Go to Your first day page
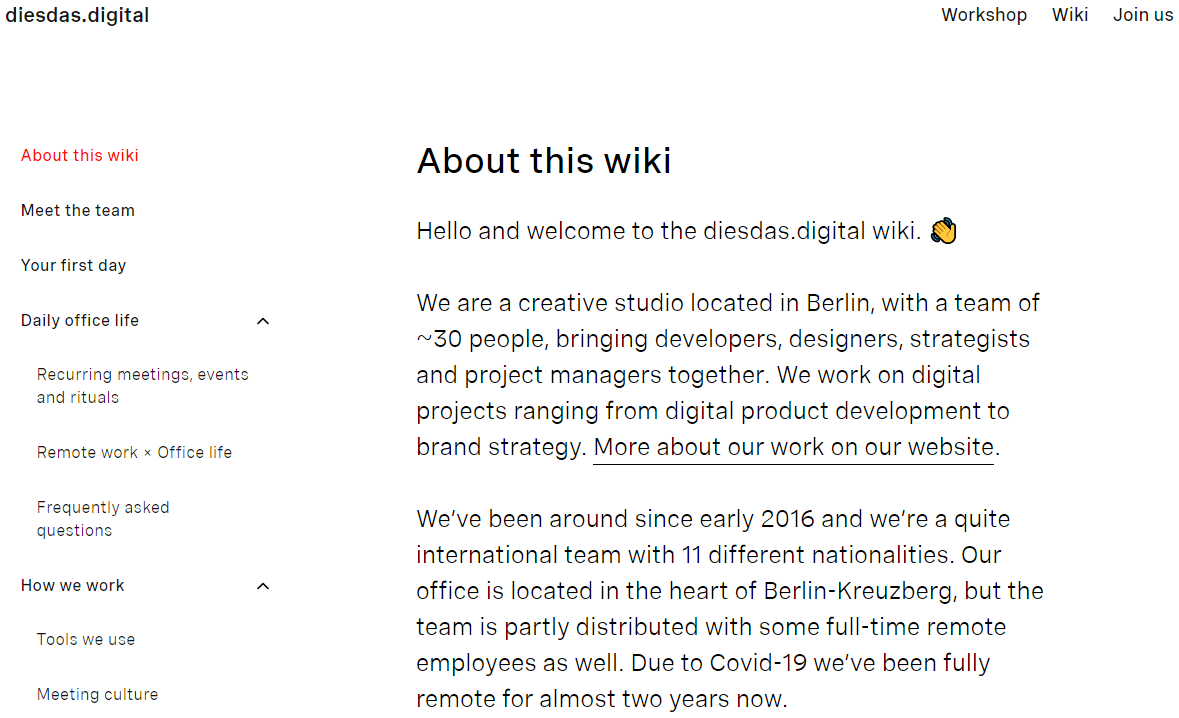1179x718 pixels. tap(73, 265)
